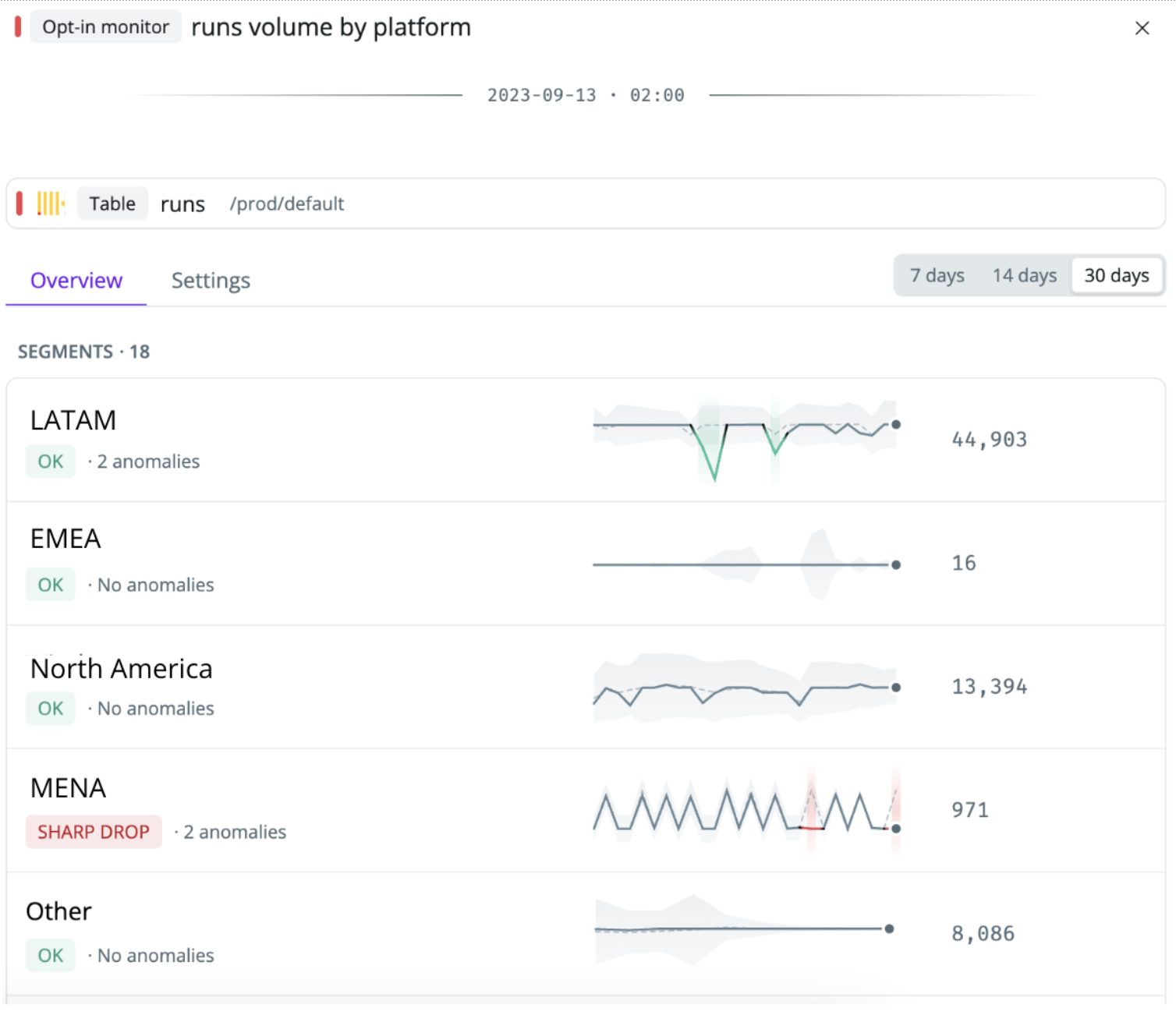Click the OK badge under EMEA

coord(51,585)
